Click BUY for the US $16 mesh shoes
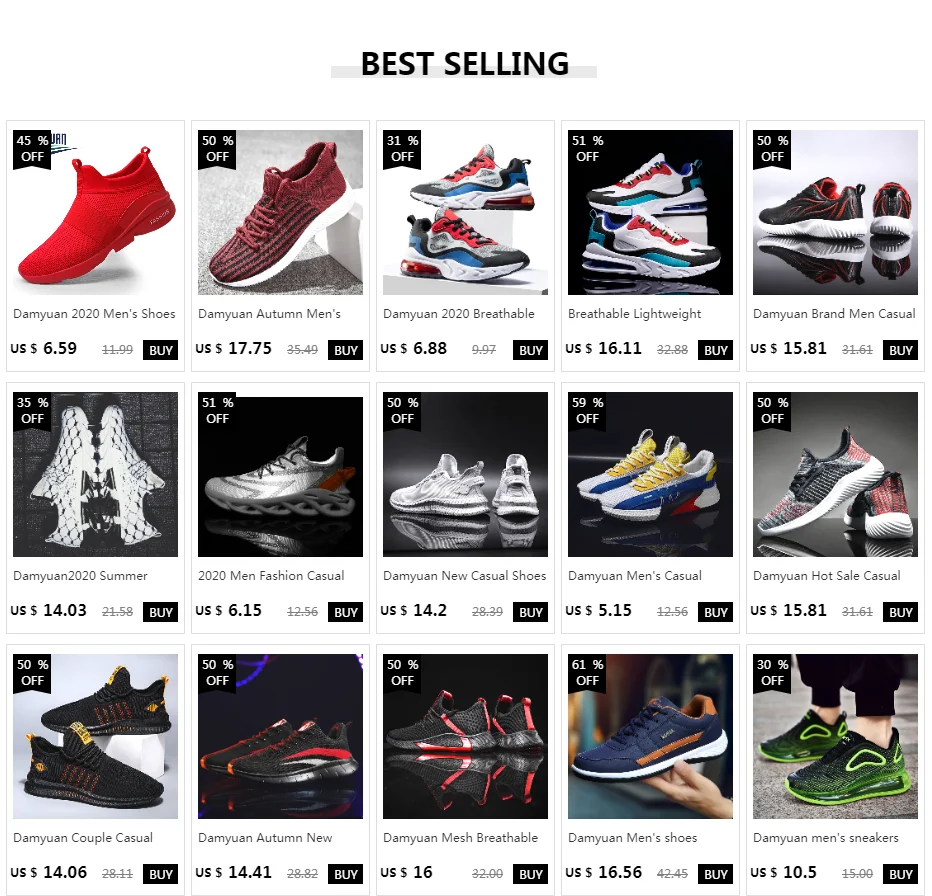 530,874
